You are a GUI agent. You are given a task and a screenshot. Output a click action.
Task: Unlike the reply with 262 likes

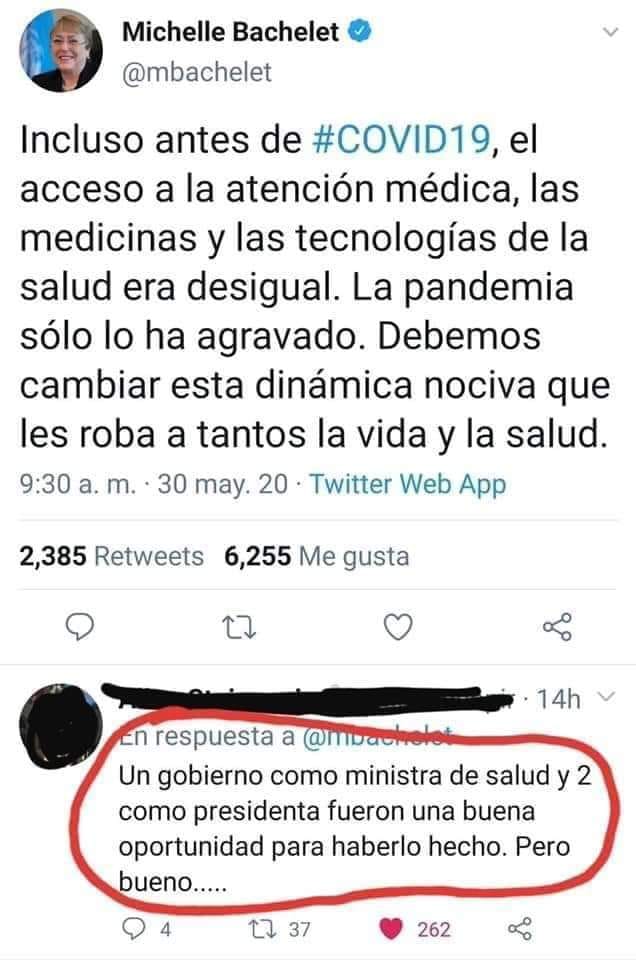click(x=391, y=929)
